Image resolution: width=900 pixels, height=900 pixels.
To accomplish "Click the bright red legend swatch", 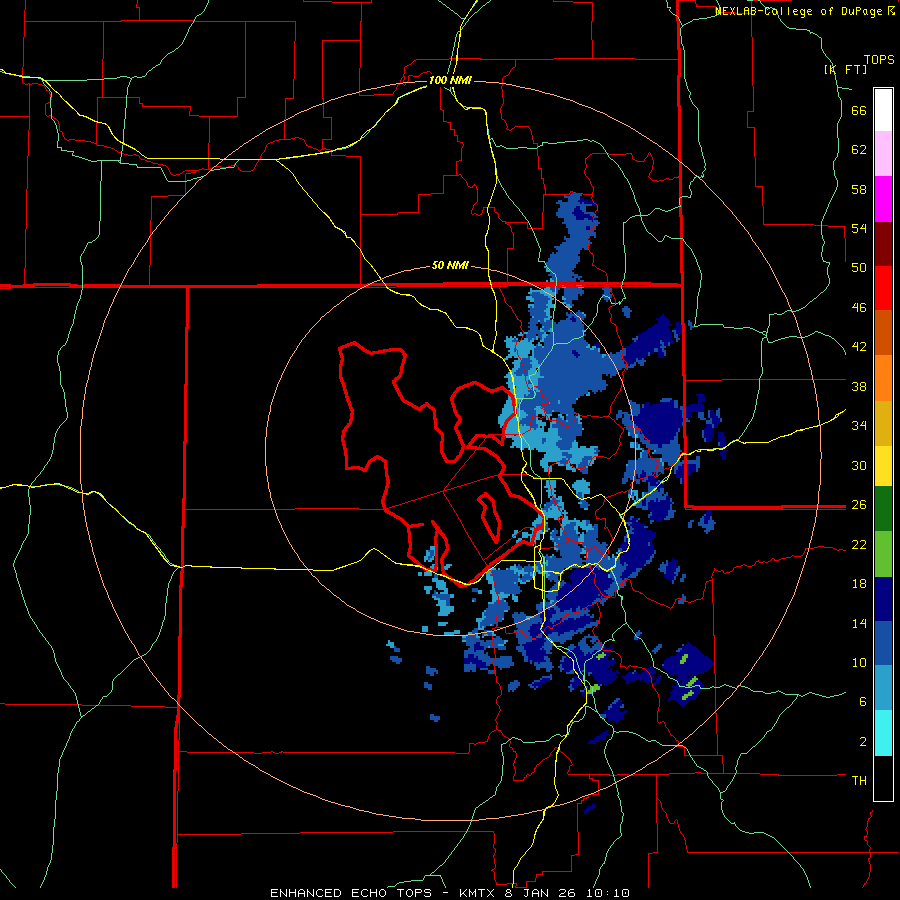I will 883,288.
